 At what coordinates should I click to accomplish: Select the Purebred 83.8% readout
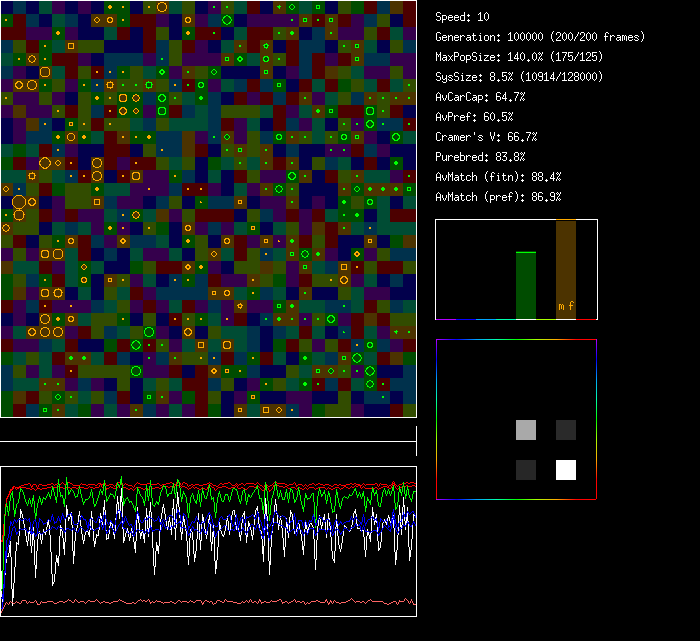480,157
